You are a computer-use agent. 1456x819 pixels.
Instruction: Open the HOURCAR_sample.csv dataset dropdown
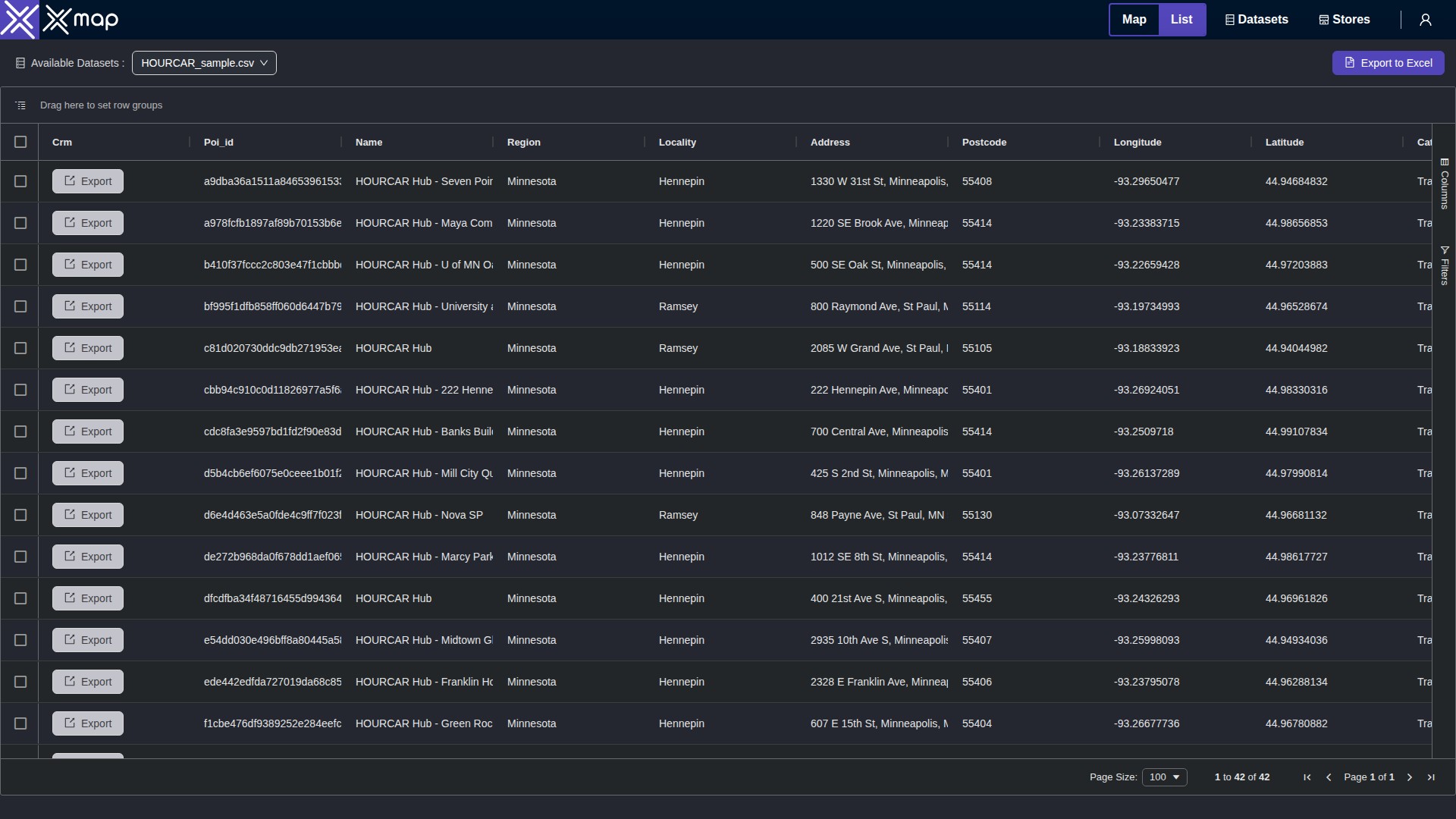(x=203, y=63)
